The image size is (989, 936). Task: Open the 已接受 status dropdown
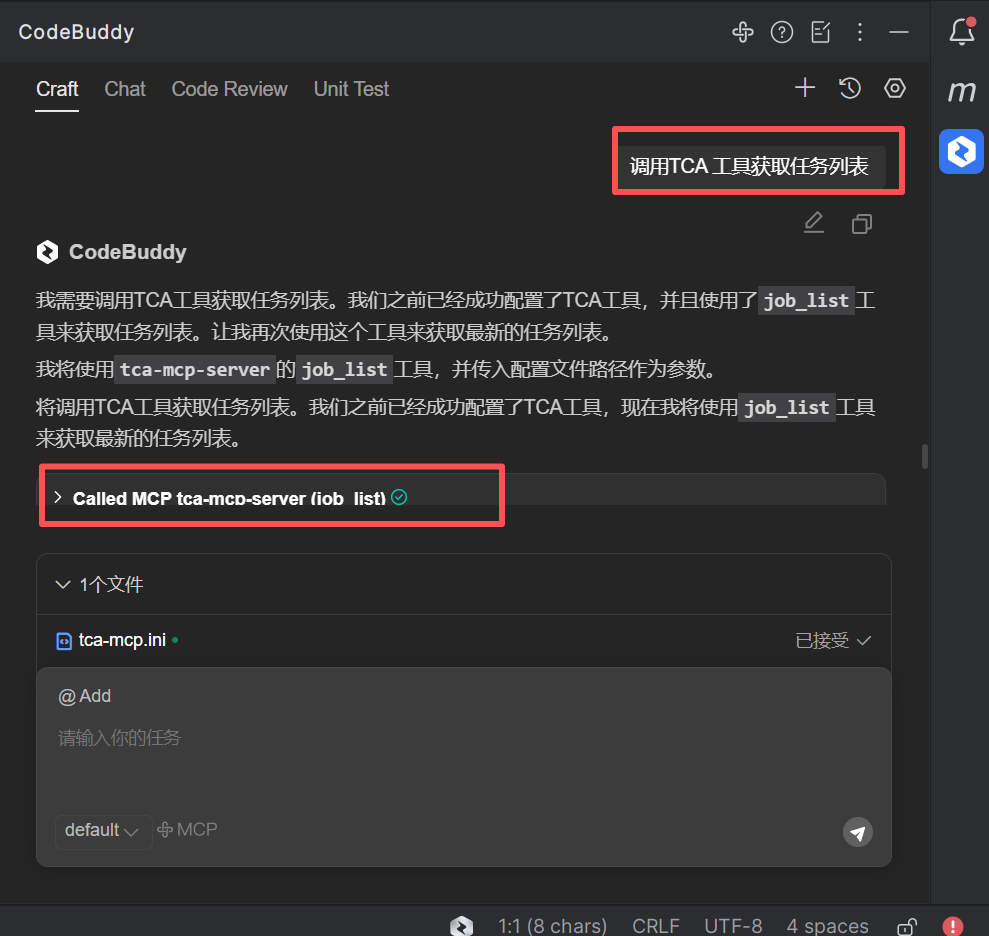pyautogui.click(x=833, y=641)
